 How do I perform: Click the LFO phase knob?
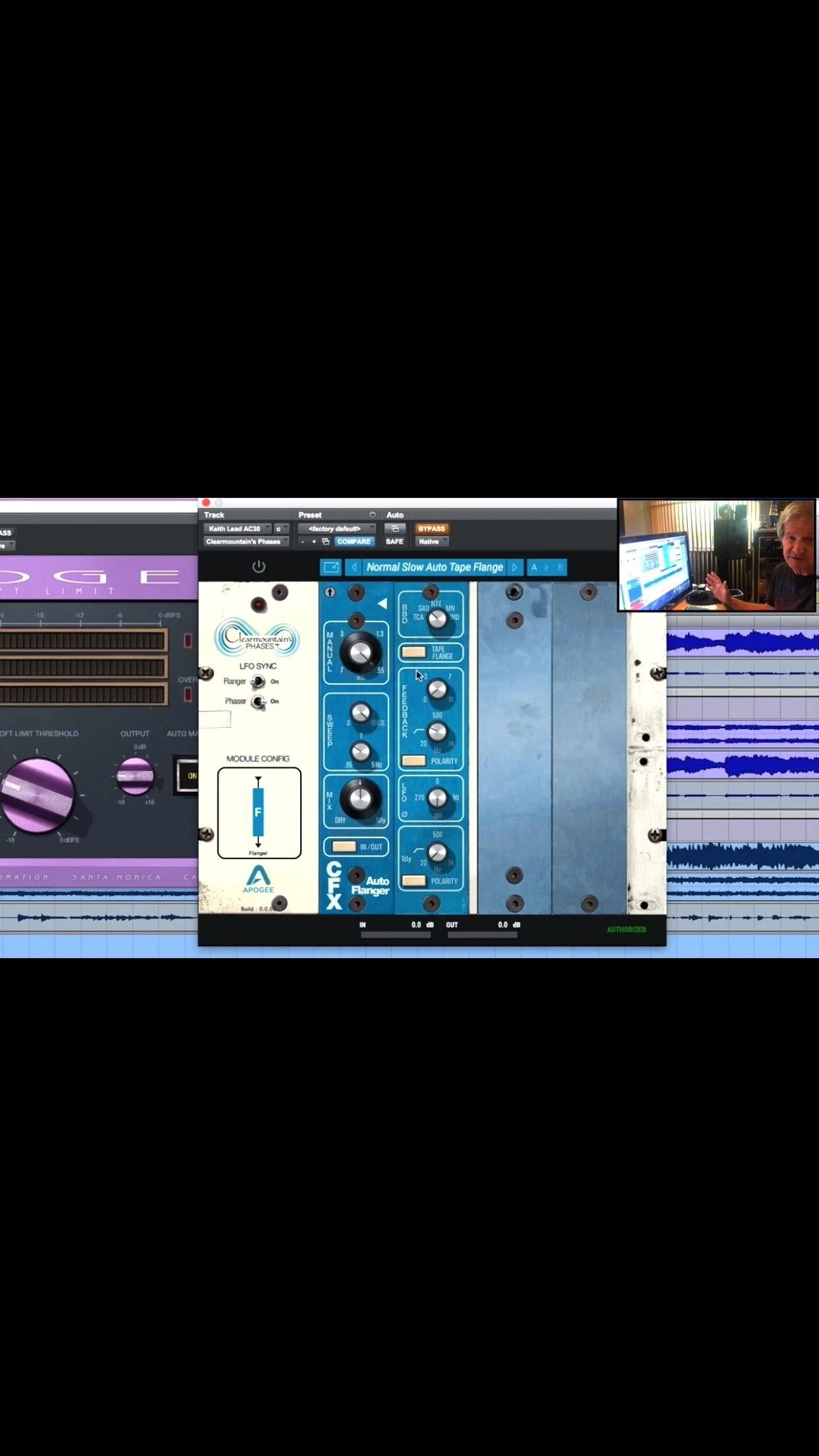(437, 799)
